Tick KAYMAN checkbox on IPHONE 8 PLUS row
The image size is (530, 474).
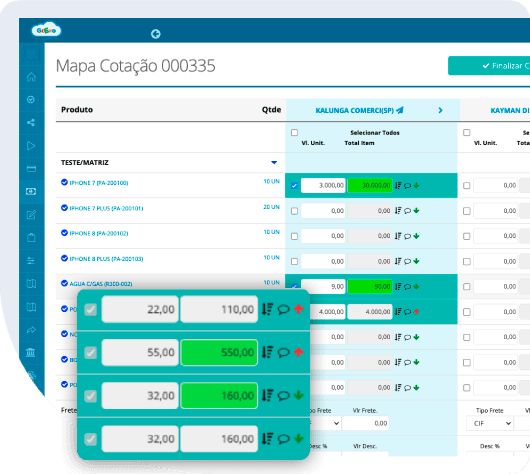(466, 261)
